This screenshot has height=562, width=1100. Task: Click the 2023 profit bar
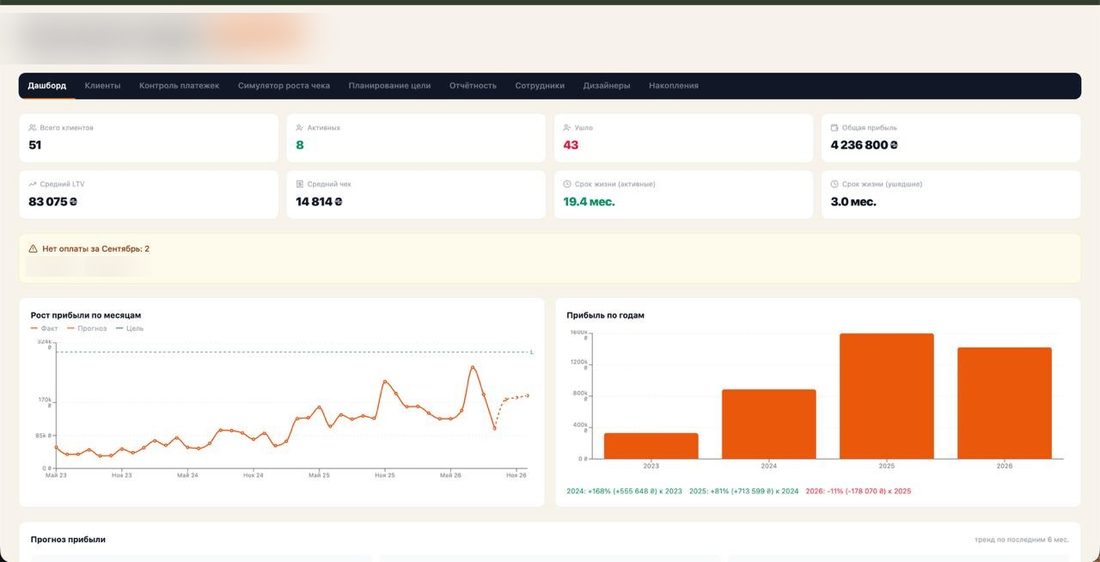[651, 446]
